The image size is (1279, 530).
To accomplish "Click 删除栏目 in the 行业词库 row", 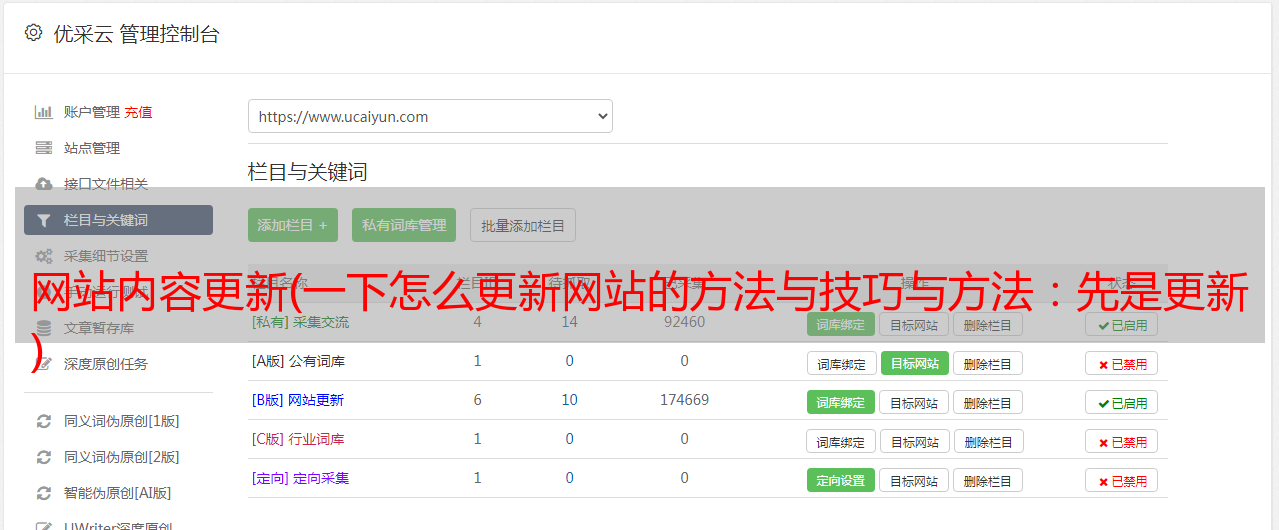I will [x=988, y=441].
